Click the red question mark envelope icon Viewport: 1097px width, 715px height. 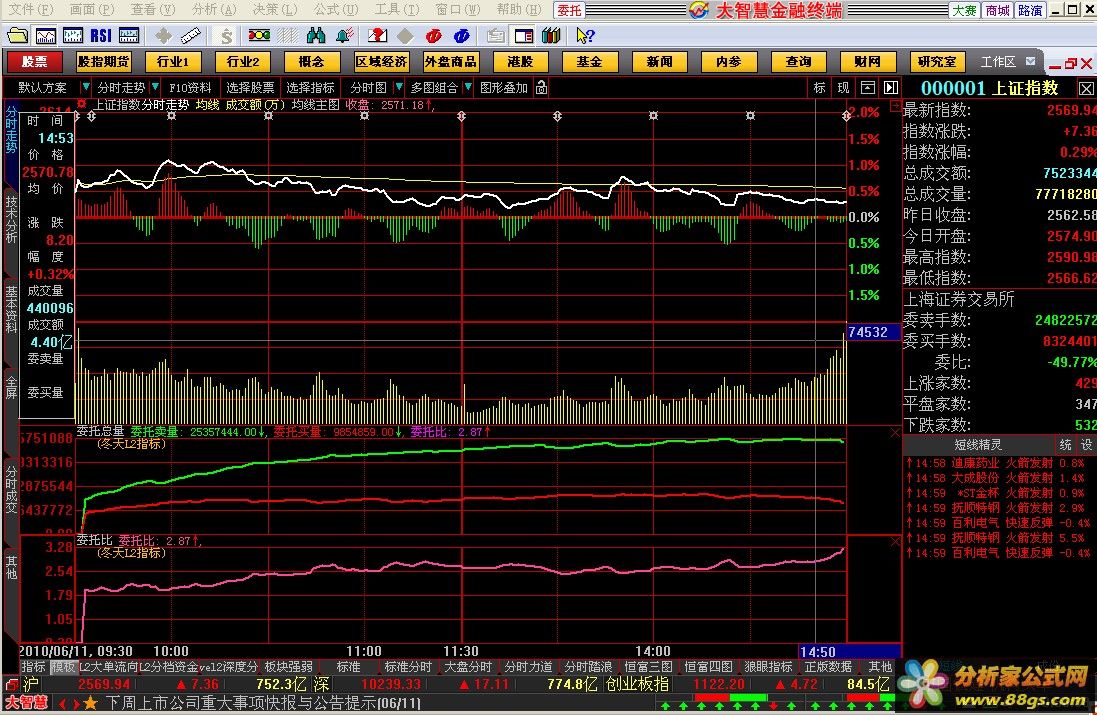(377, 35)
